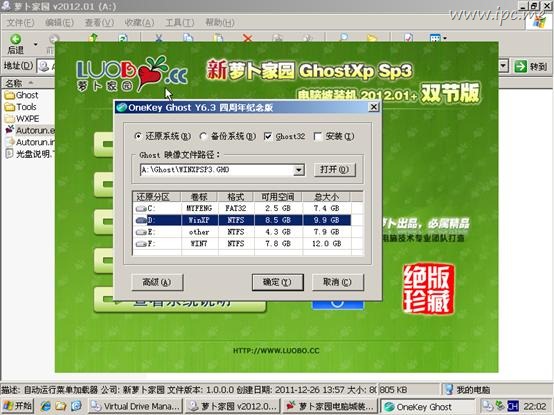
Task: Click the LUOBO.cc logo
Action: [131, 75]
